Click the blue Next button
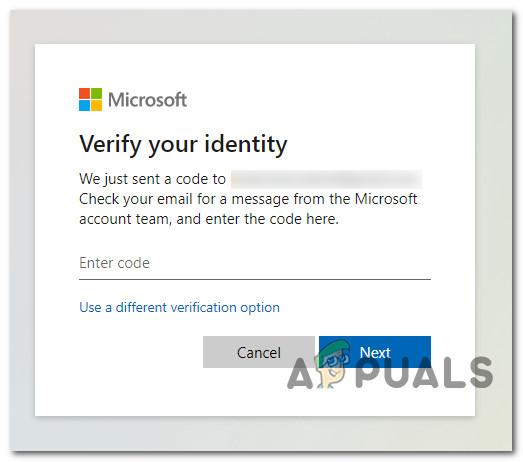Viewport: 523px width, 462px height. click(x=375, y=352)
